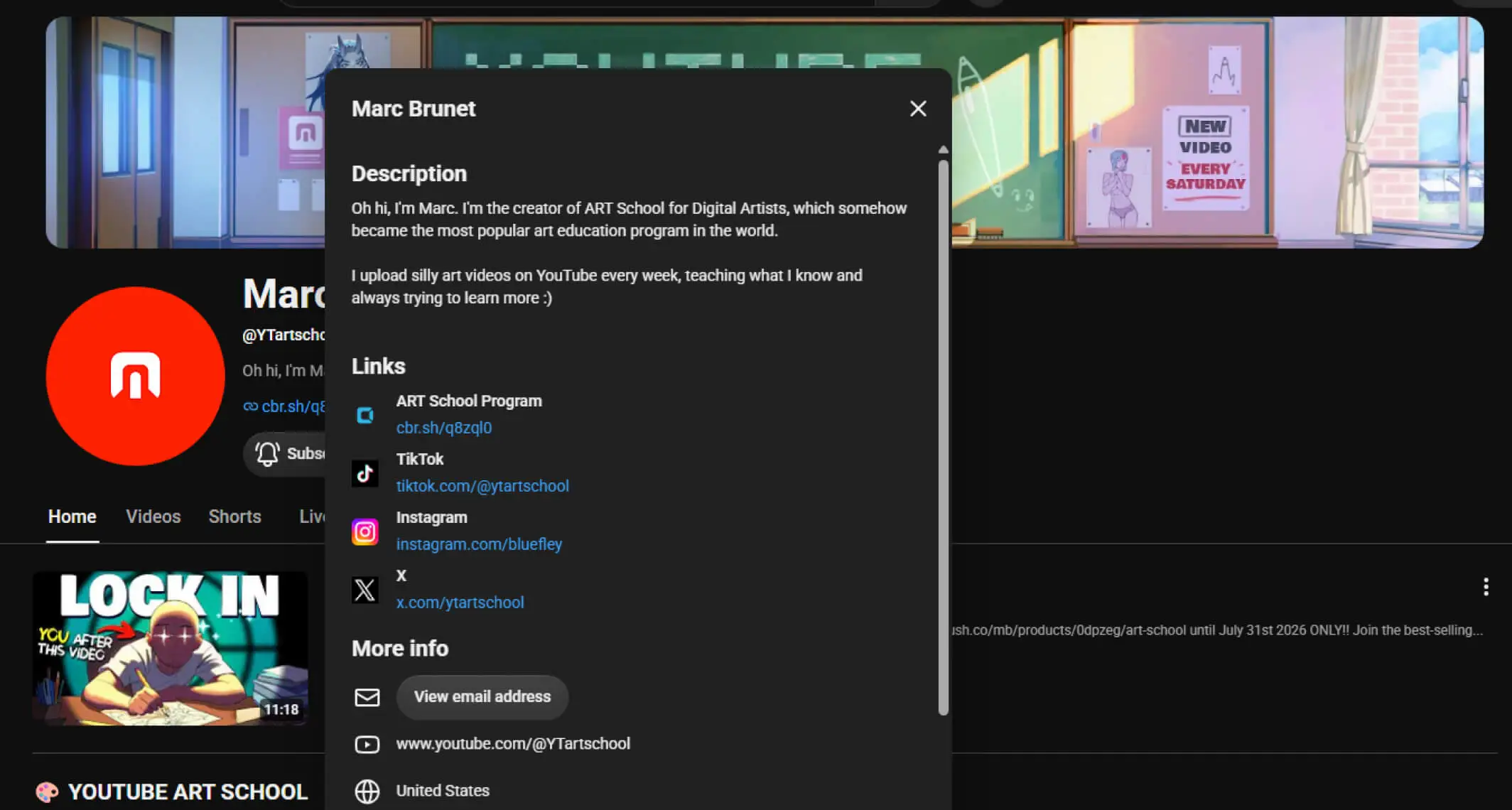The height and width of the screenshot is (810, 1512).
Task: Click the palette emoji beside YOUTUBE ART SCHOOL
Action: pyautogui.click(x=47, y=792)
